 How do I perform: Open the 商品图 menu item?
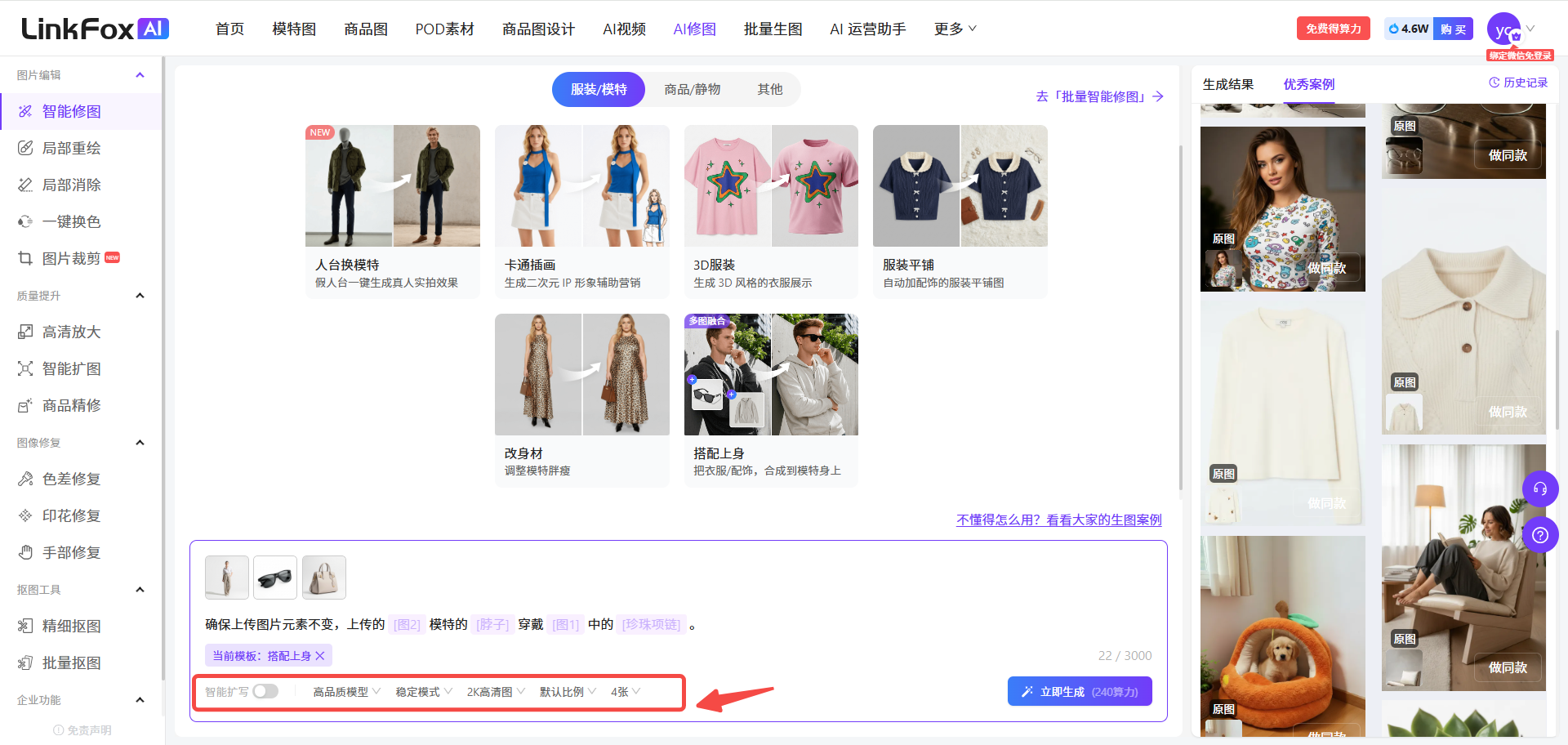pos(366,29)
